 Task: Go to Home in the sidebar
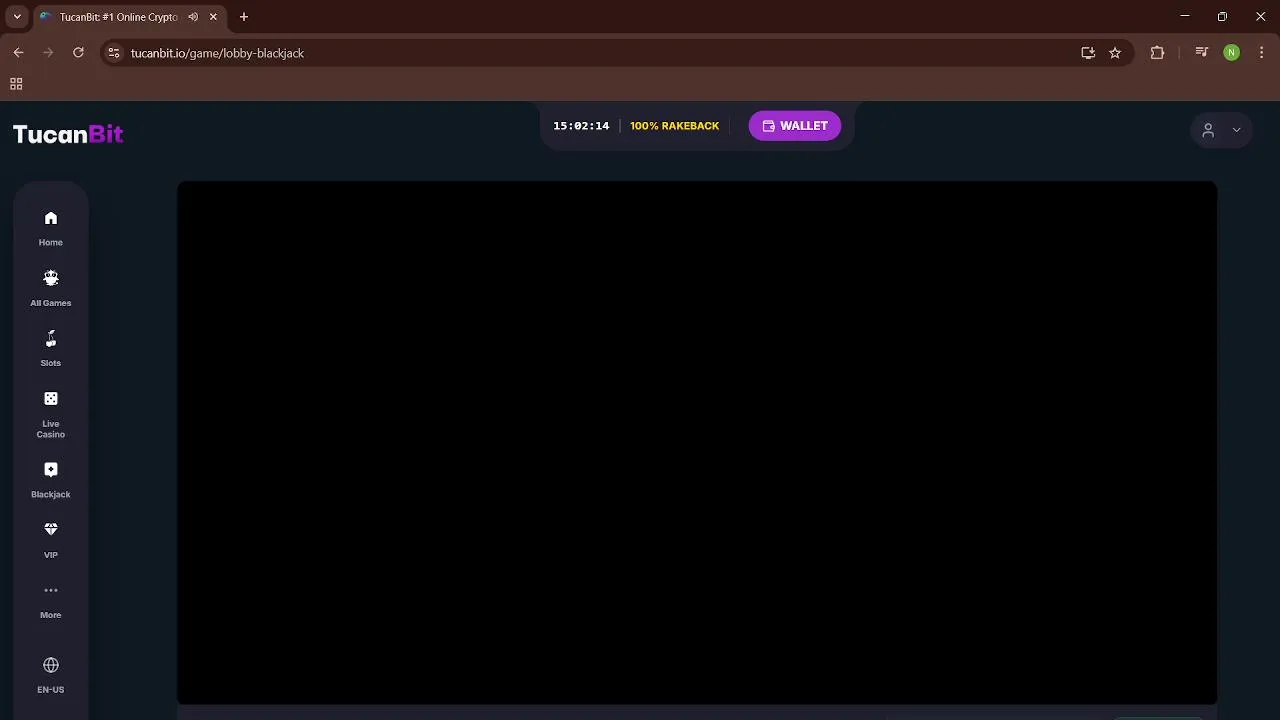point(51,228)
